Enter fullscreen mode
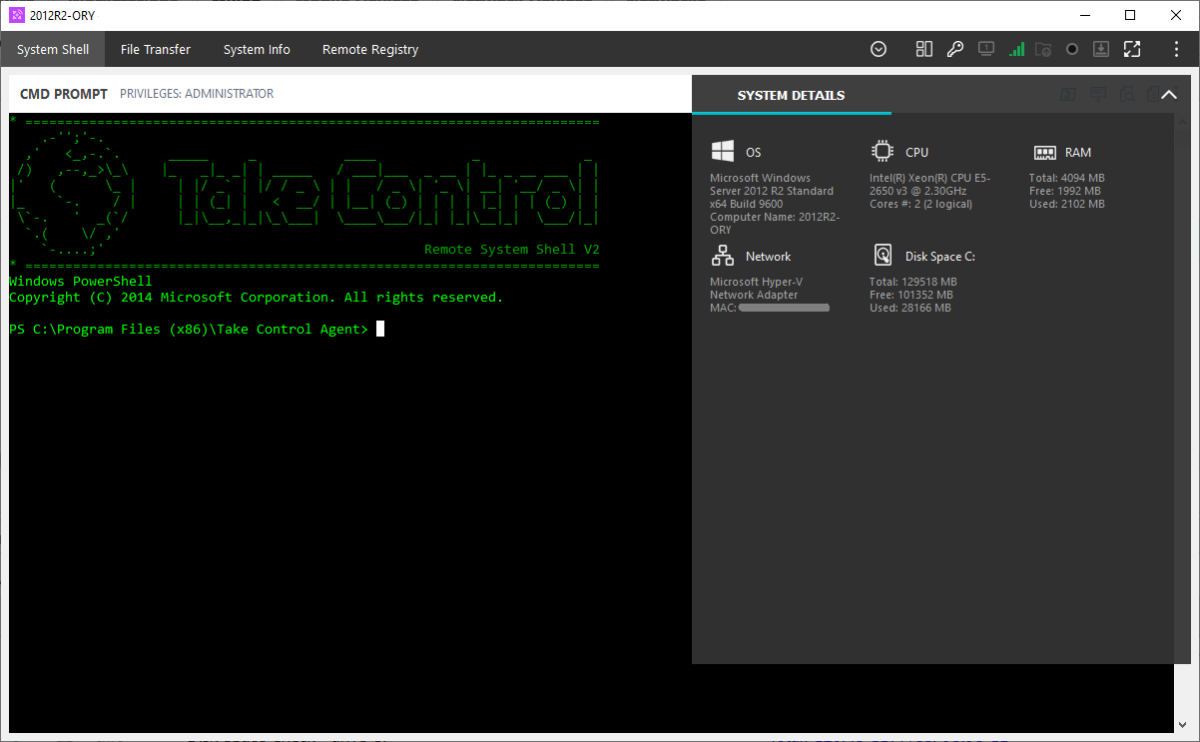Screen dimensions: 1200x742 pos(1132,48)
